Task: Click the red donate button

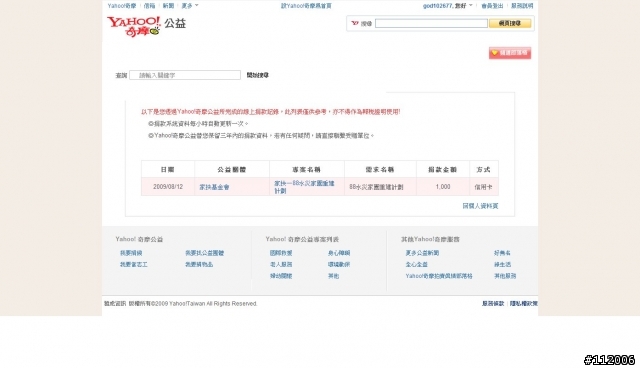Action: 510,53
